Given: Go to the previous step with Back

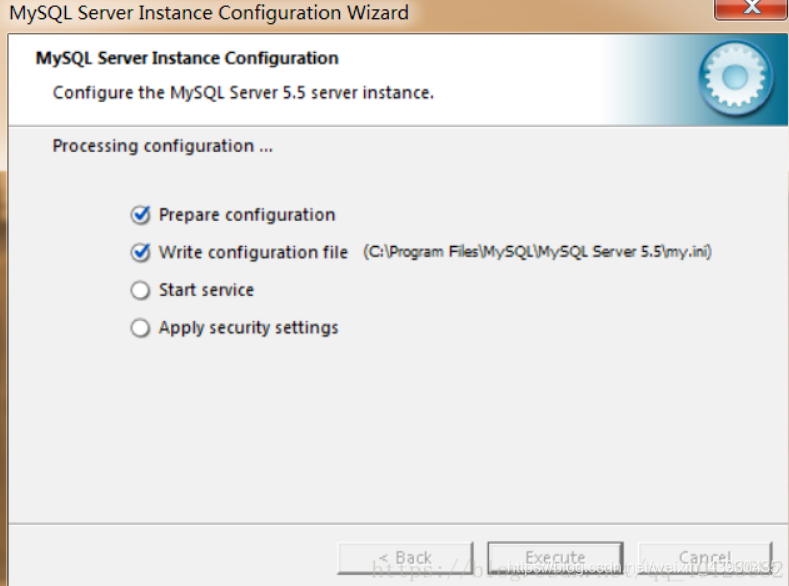Looking at the screenshot, I should [x=406, y=557].
